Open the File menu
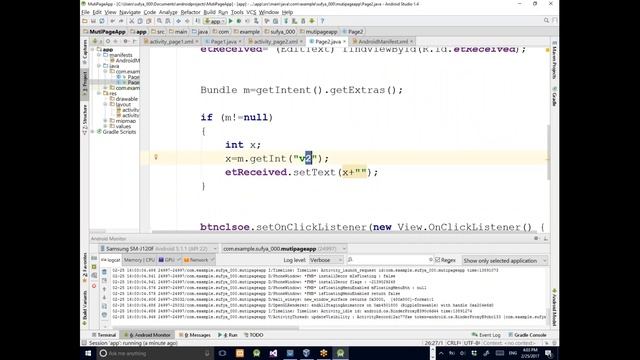 85,12
